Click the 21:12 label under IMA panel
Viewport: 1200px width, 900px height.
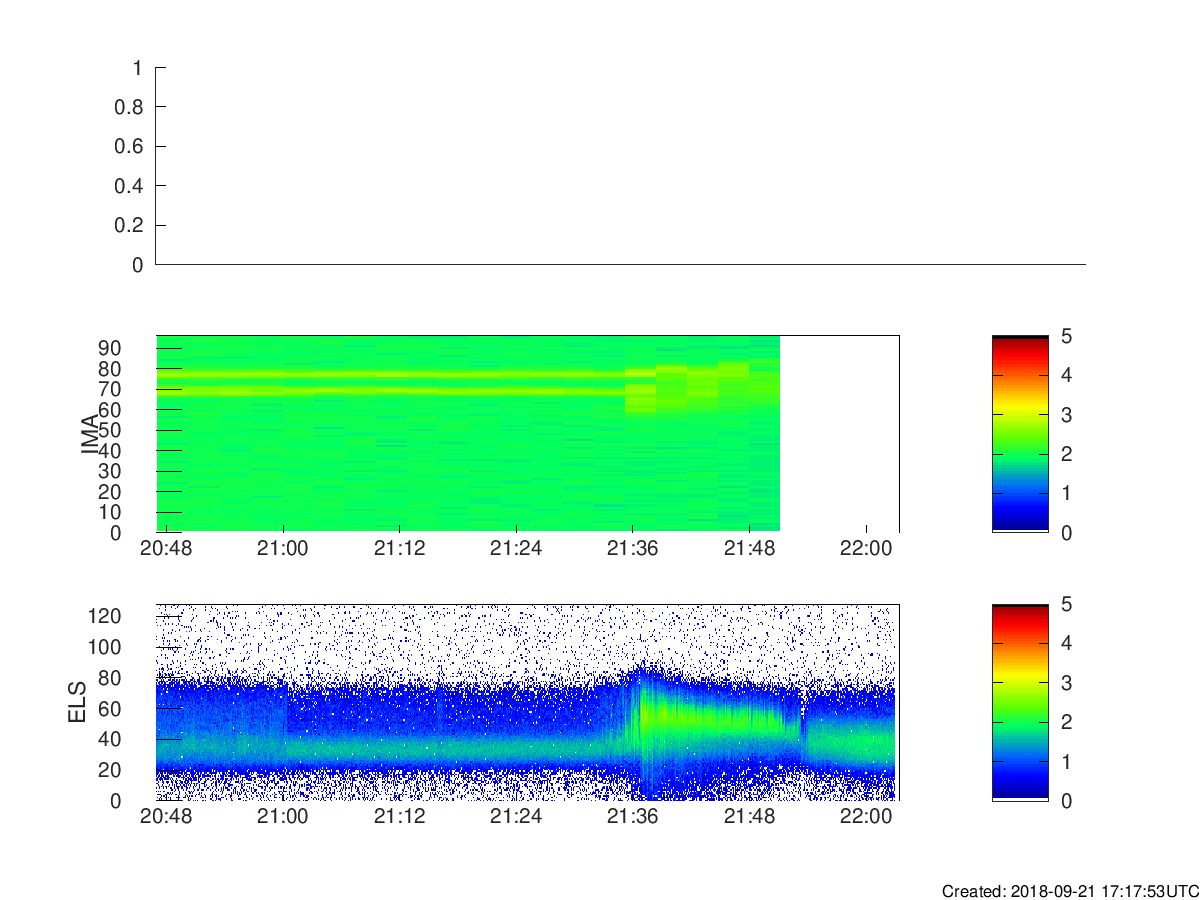click(x=399, y=549)
